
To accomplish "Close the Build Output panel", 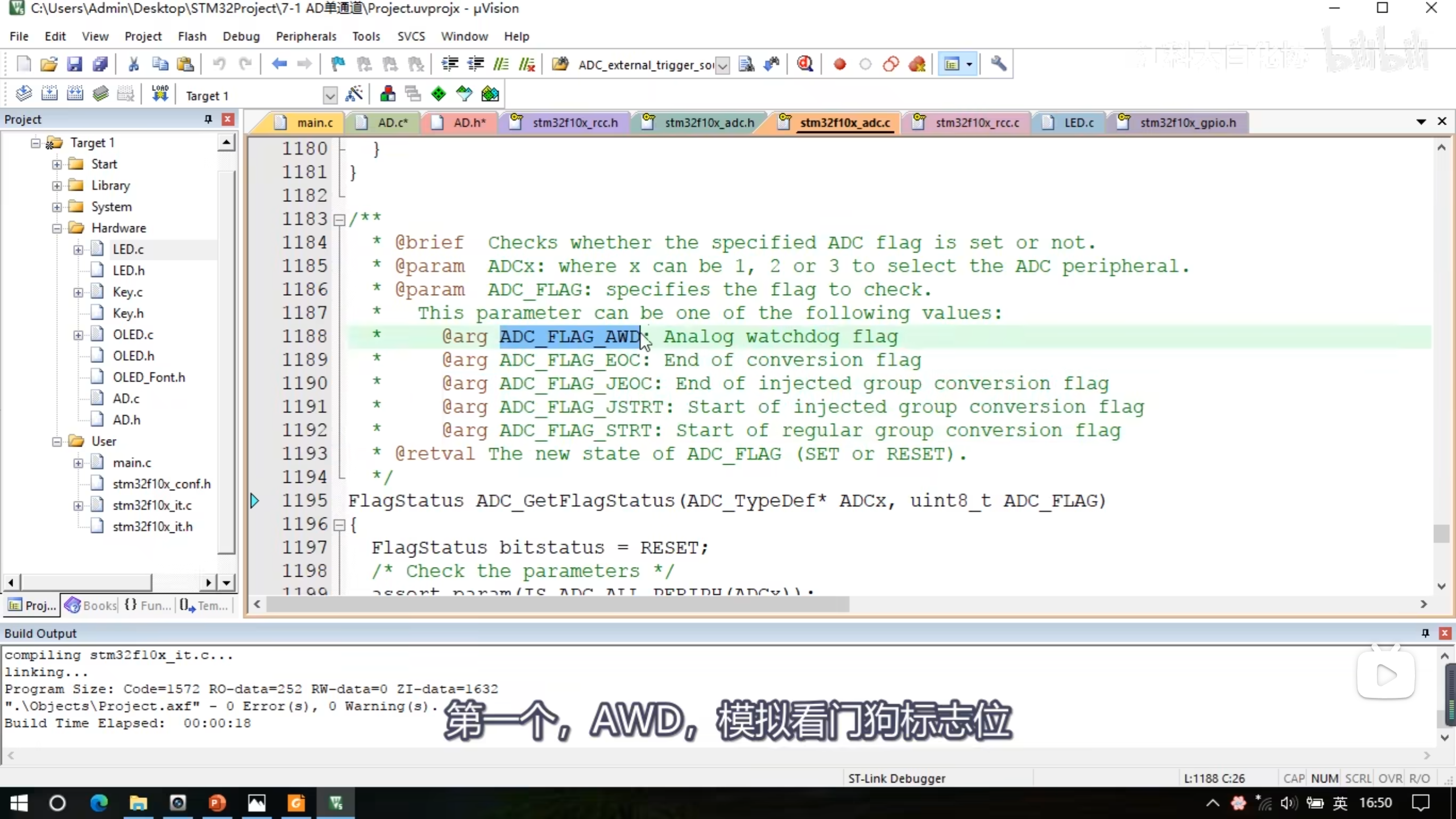I will 1445,633.
